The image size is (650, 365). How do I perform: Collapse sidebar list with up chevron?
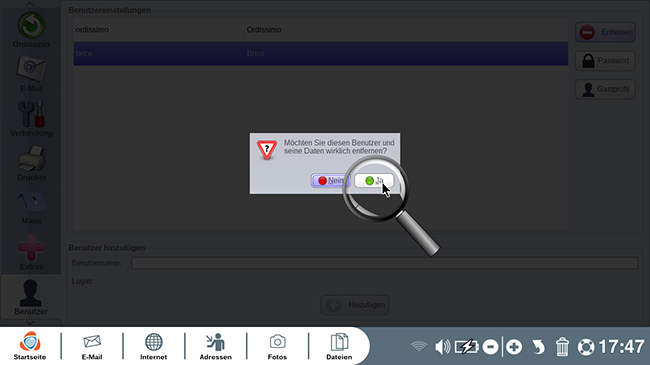point(30,4)
